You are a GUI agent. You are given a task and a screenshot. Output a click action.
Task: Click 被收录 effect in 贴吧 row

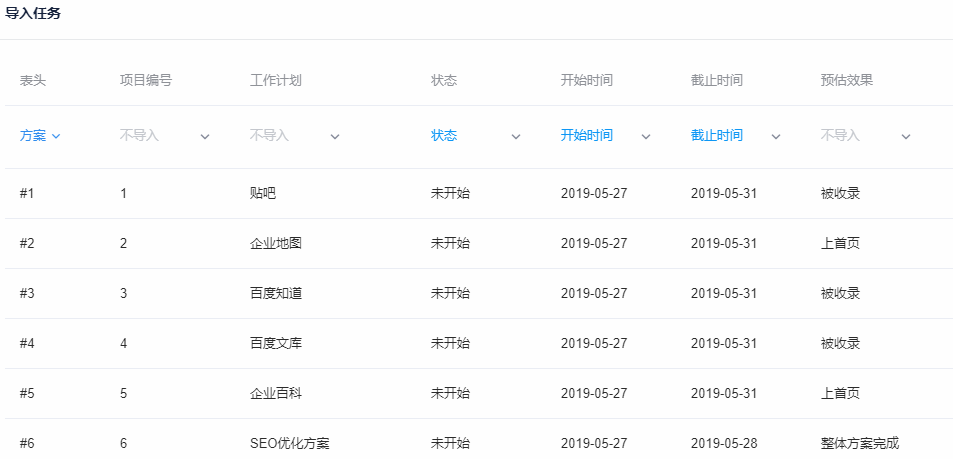point(841,194)
